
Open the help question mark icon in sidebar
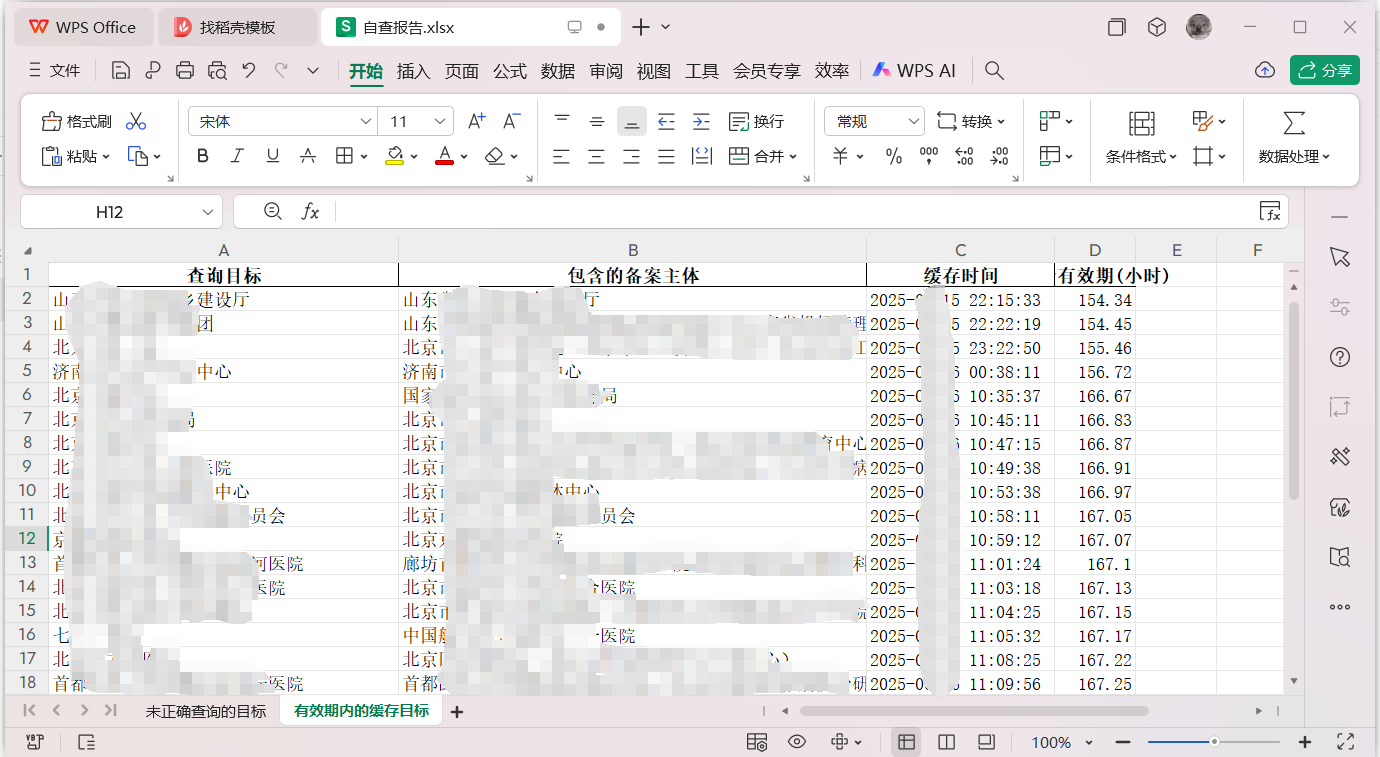click(x=1340, y=357)
